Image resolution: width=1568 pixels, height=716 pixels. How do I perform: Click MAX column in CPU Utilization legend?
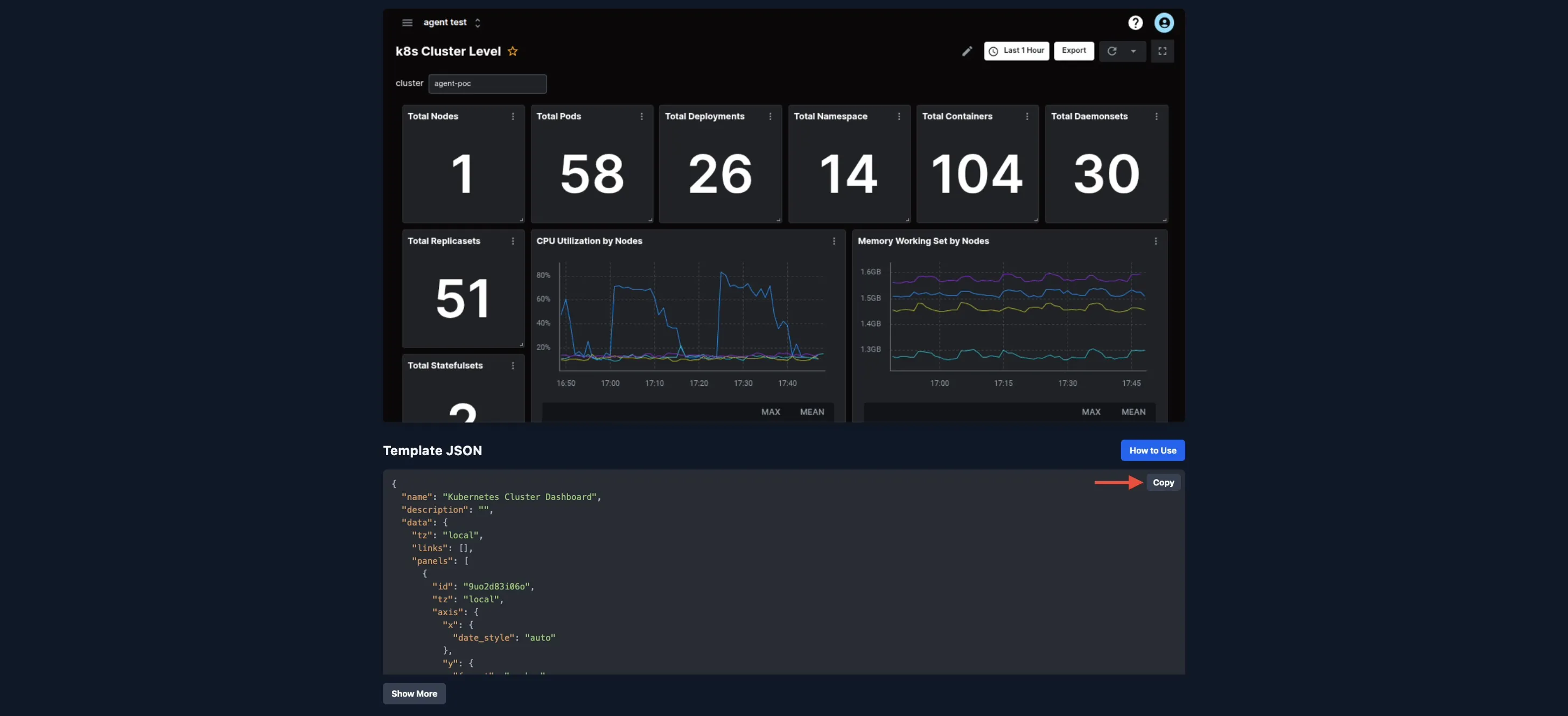[x=770, y=412]
